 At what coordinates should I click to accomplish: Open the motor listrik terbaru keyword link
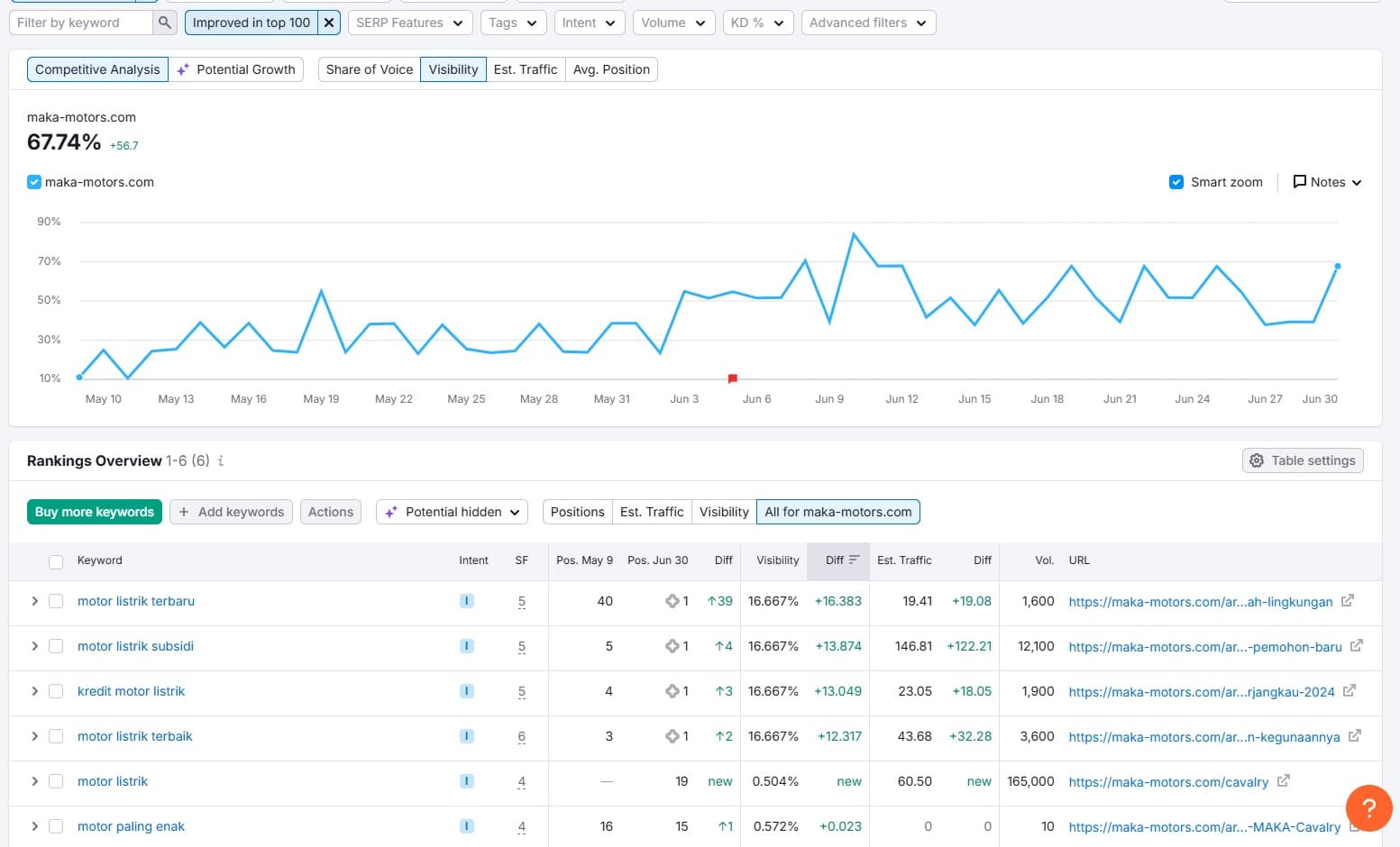click(136, 601)
